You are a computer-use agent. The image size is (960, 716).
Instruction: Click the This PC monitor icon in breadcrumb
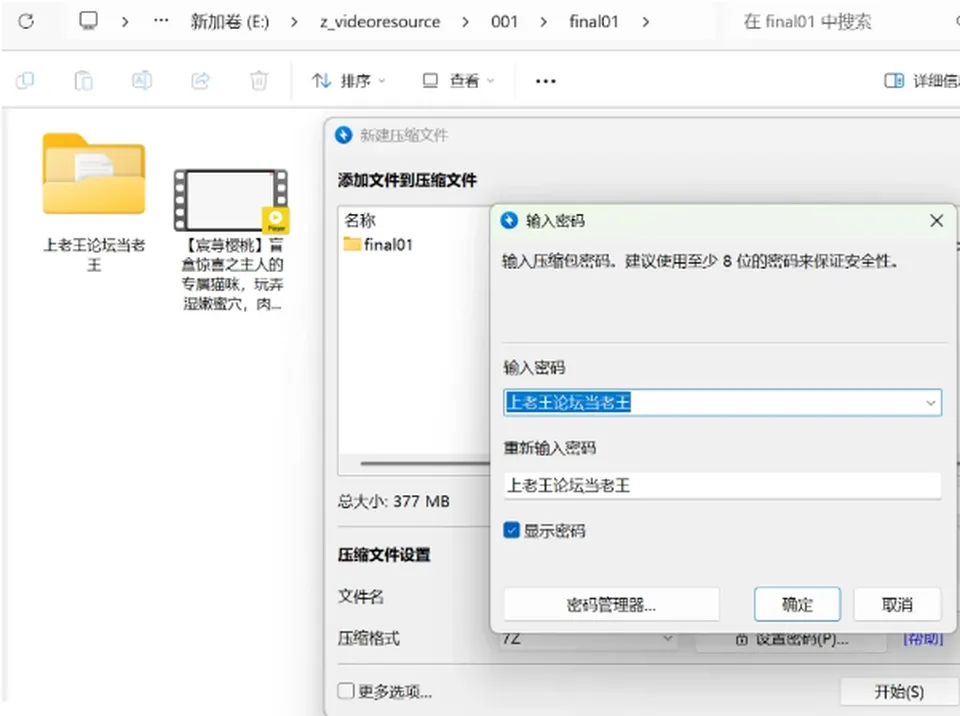(x=88, y=21)
